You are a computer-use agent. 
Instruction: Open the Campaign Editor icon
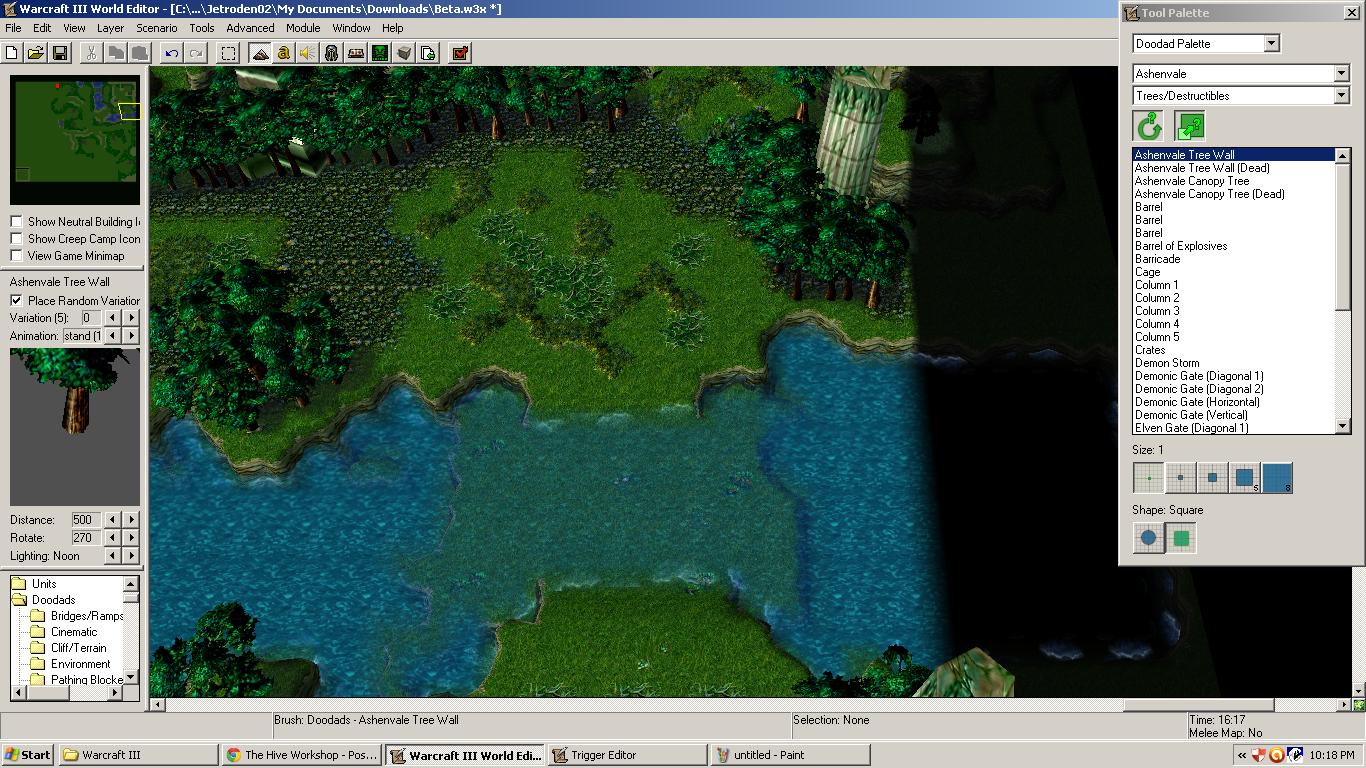pyautogui.click(x=356, y=53)
